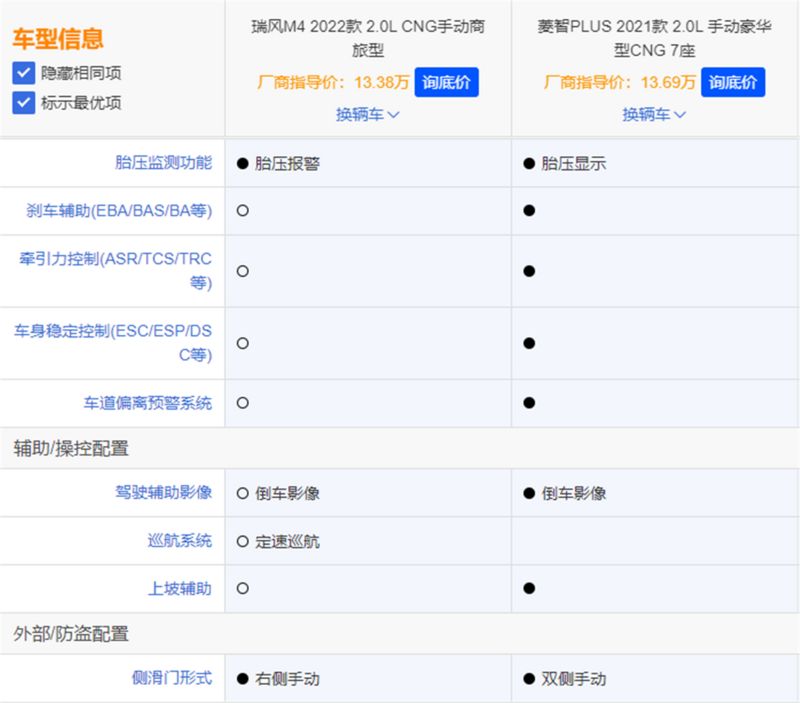Click the filled dot in 上坡辅助 row
Viewport: 800px width, 703px height.
529,589
